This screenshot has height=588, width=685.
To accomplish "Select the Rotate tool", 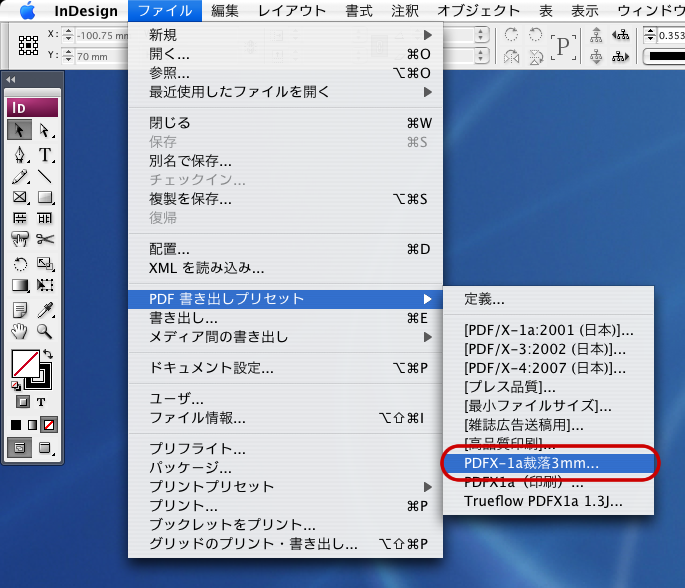I will pyautogui.click(x=19, y=264).
